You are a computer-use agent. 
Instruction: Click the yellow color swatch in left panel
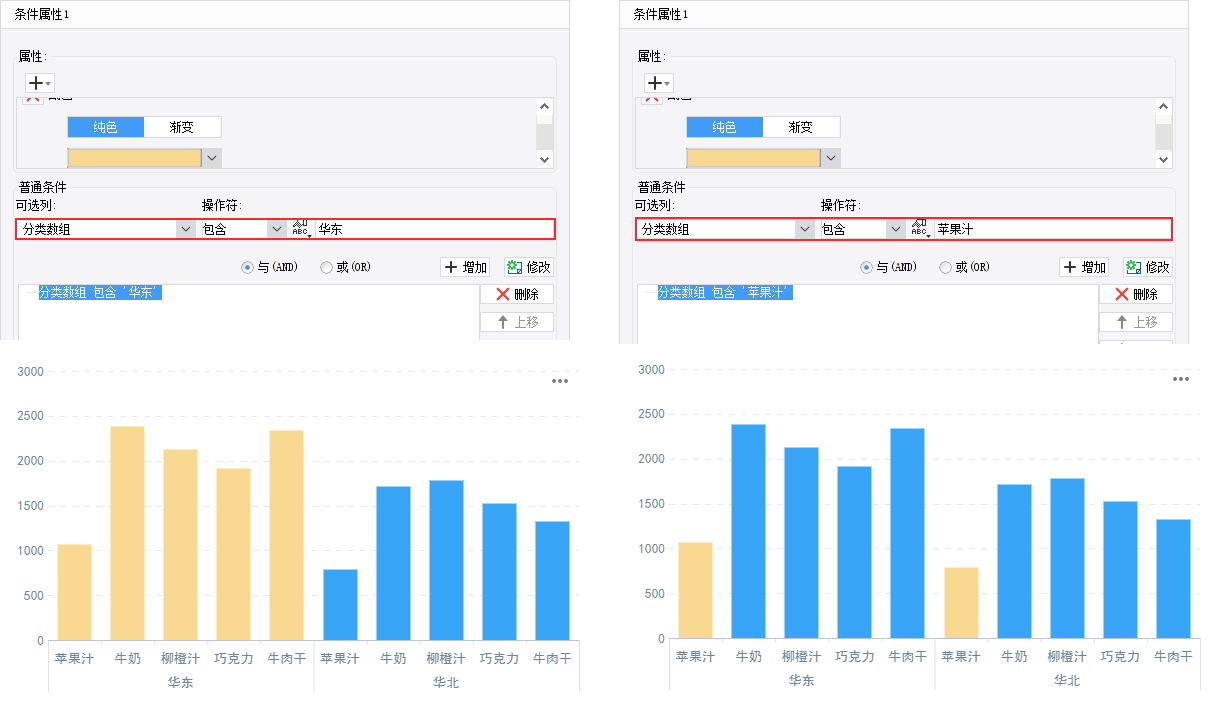tap(135, 158)
